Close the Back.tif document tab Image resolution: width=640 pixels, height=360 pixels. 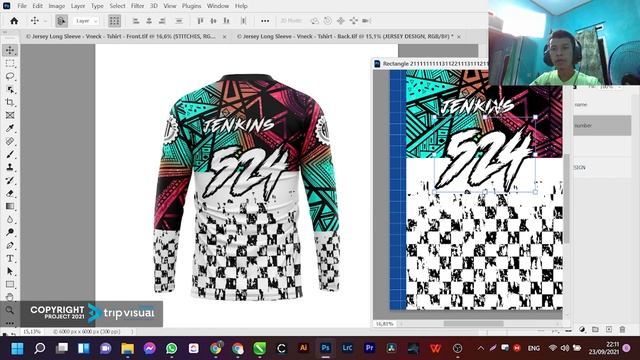coord(459,37)
